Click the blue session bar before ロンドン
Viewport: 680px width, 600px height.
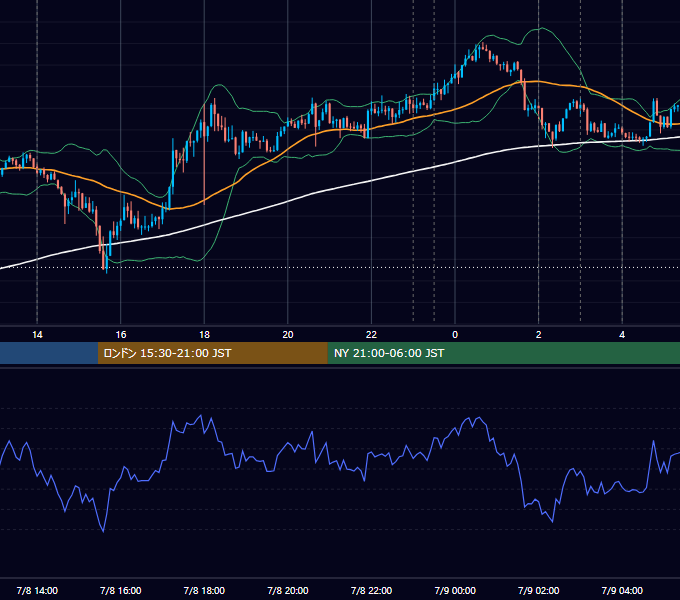(49, 353)
